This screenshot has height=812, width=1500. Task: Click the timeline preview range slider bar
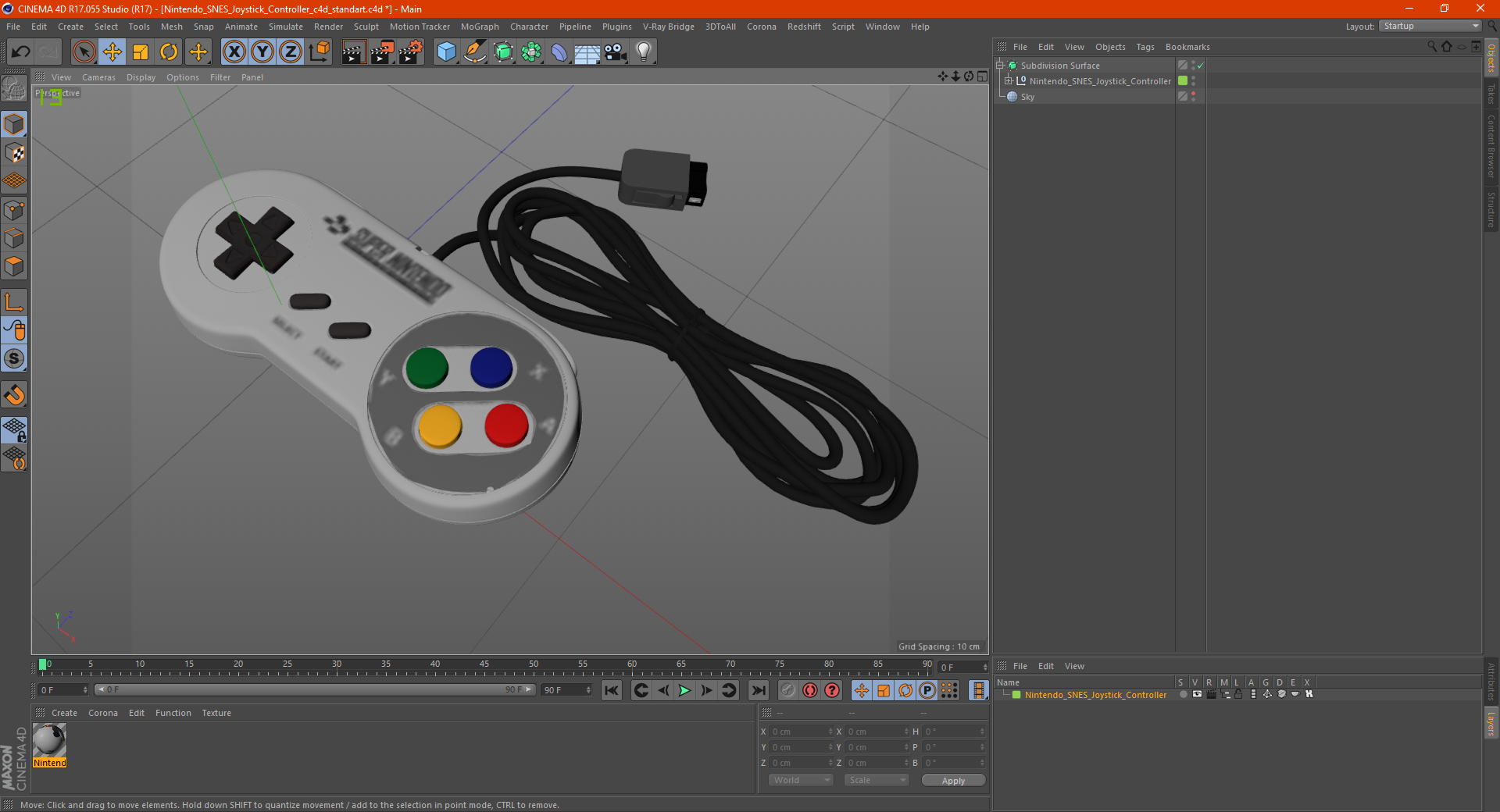[315, 689]
